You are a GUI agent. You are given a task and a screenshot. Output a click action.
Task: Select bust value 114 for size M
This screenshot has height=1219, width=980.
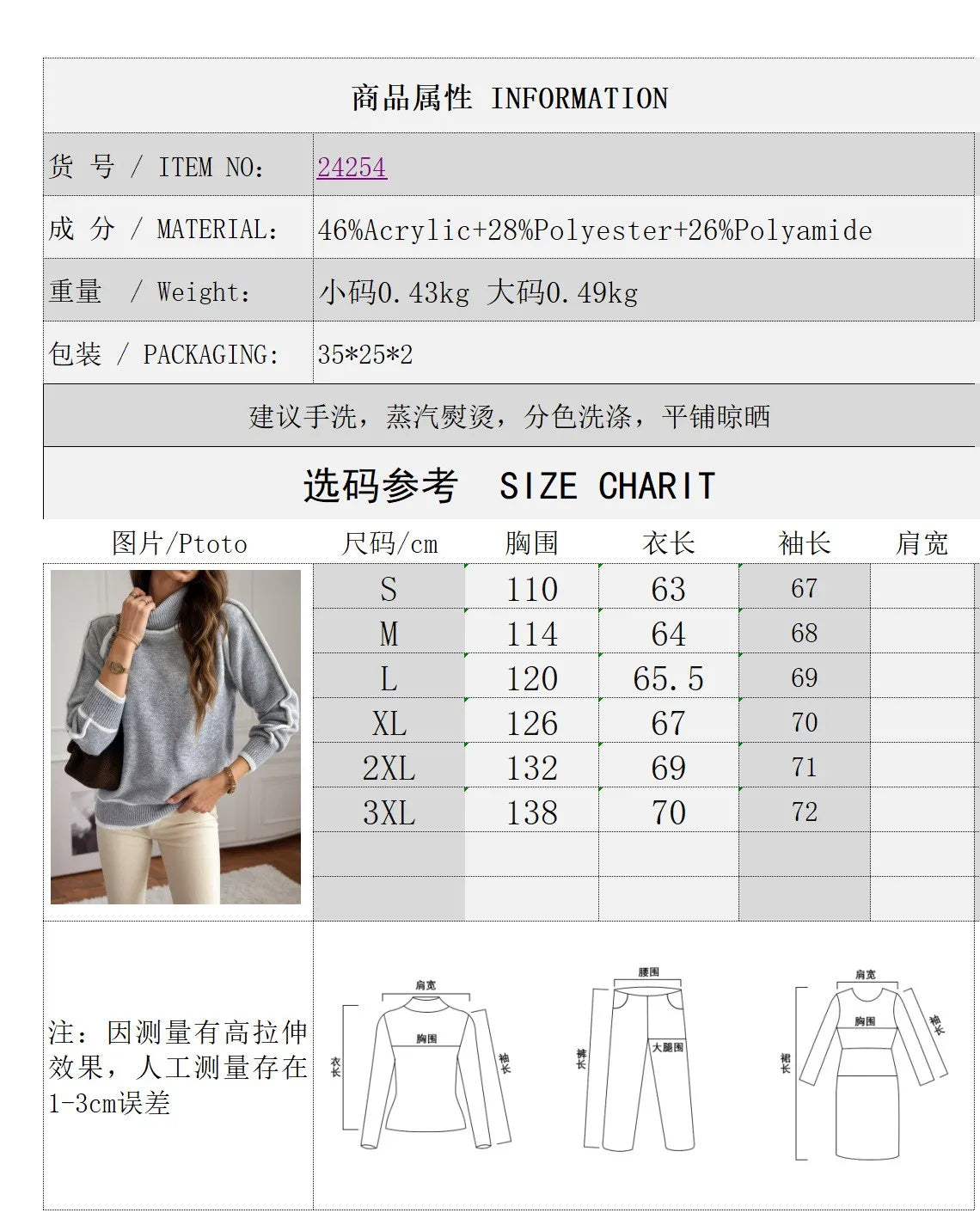pos(532,633)
